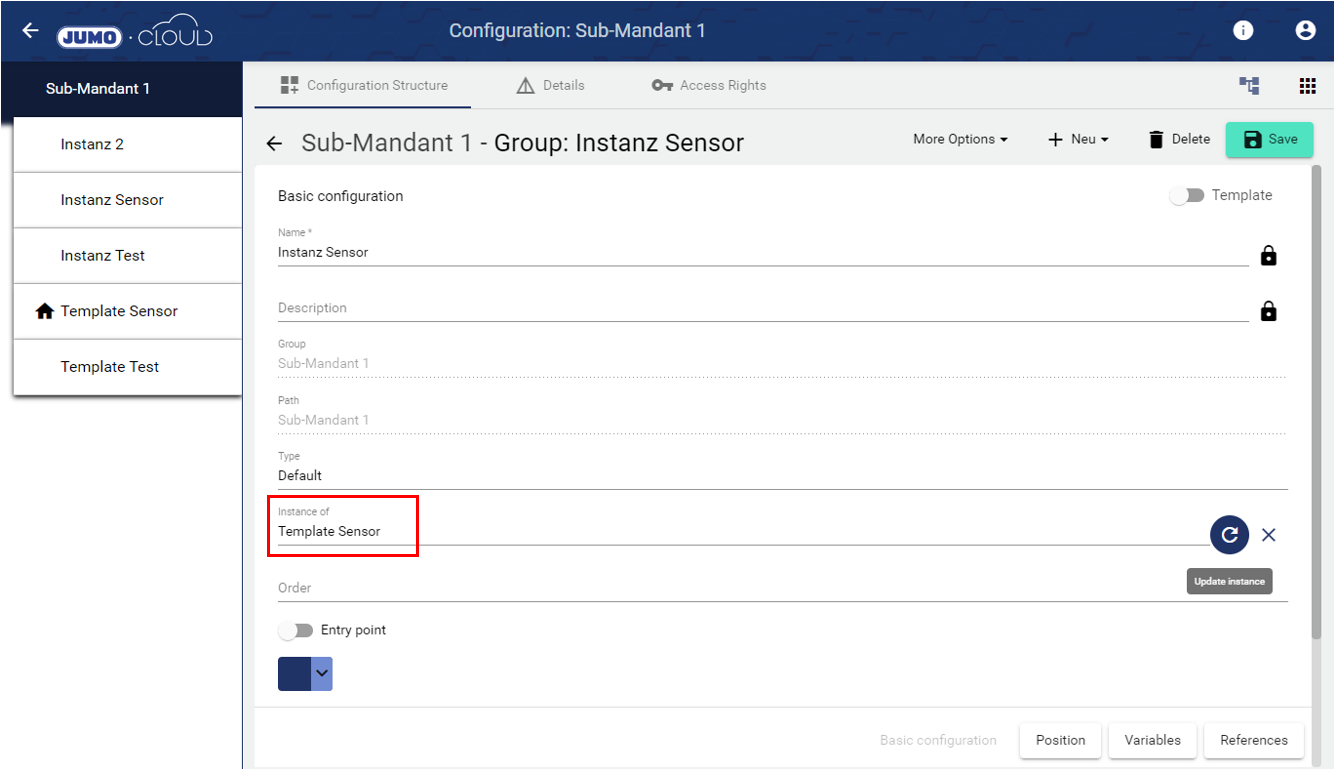Open the user account profile icon
Viewport: 1334px width, 769px height.
[1305, 31]
